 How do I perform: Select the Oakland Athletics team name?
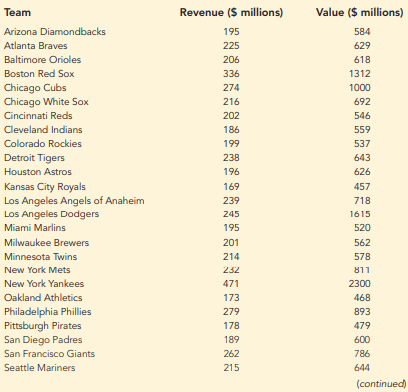(43, 298)
